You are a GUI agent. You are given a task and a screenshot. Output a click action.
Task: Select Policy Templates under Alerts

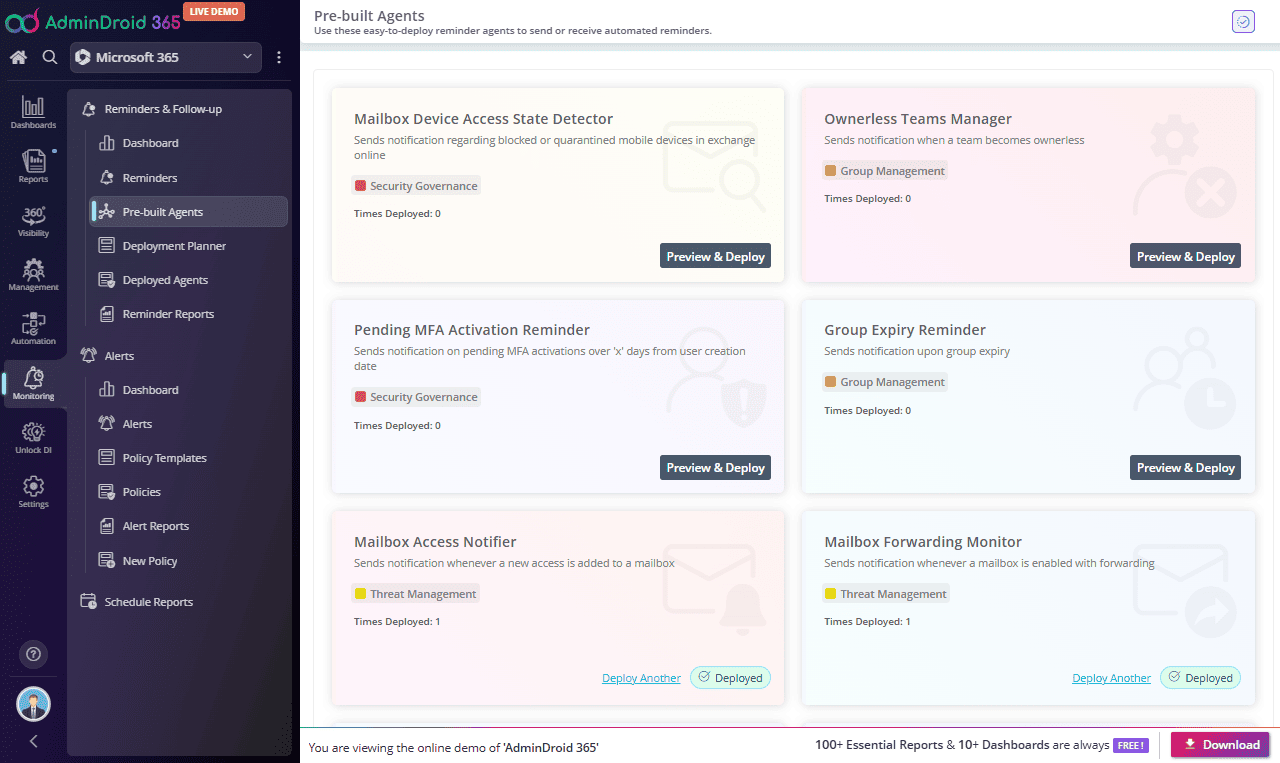tap(164, 458)
